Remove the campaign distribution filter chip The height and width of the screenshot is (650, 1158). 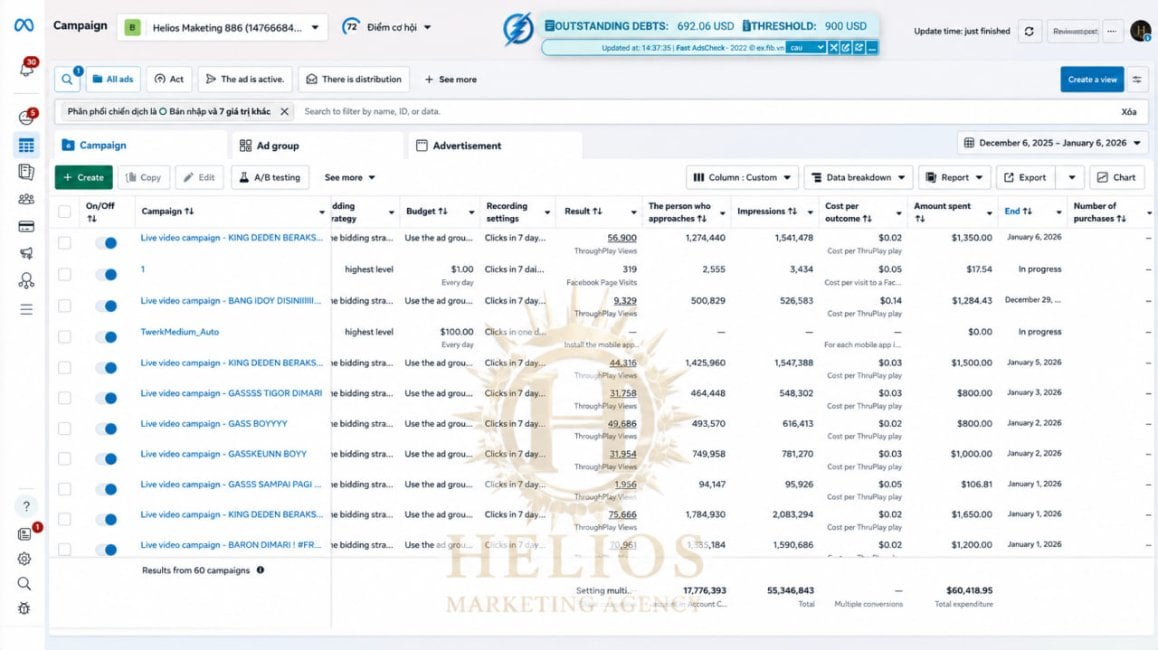pyautogui.click(x=284, y=112)
